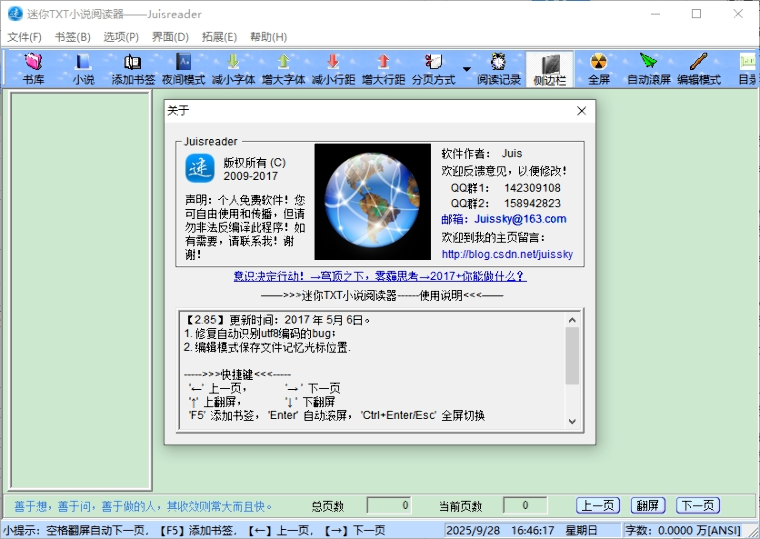Click the 添加书签 add bookmark icon
The width and height of the screenshot is (760, 539).
coord(133,68)
